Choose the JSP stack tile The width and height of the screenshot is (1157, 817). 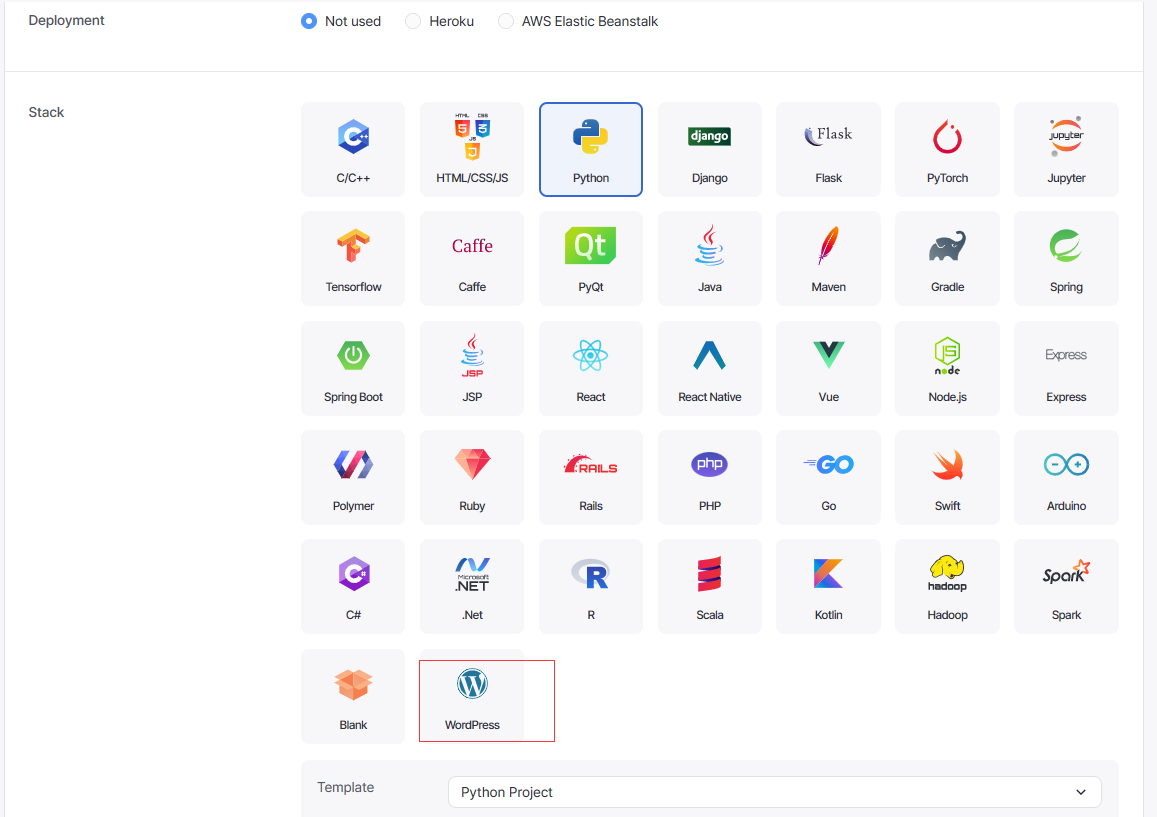[x=472, y=368]
